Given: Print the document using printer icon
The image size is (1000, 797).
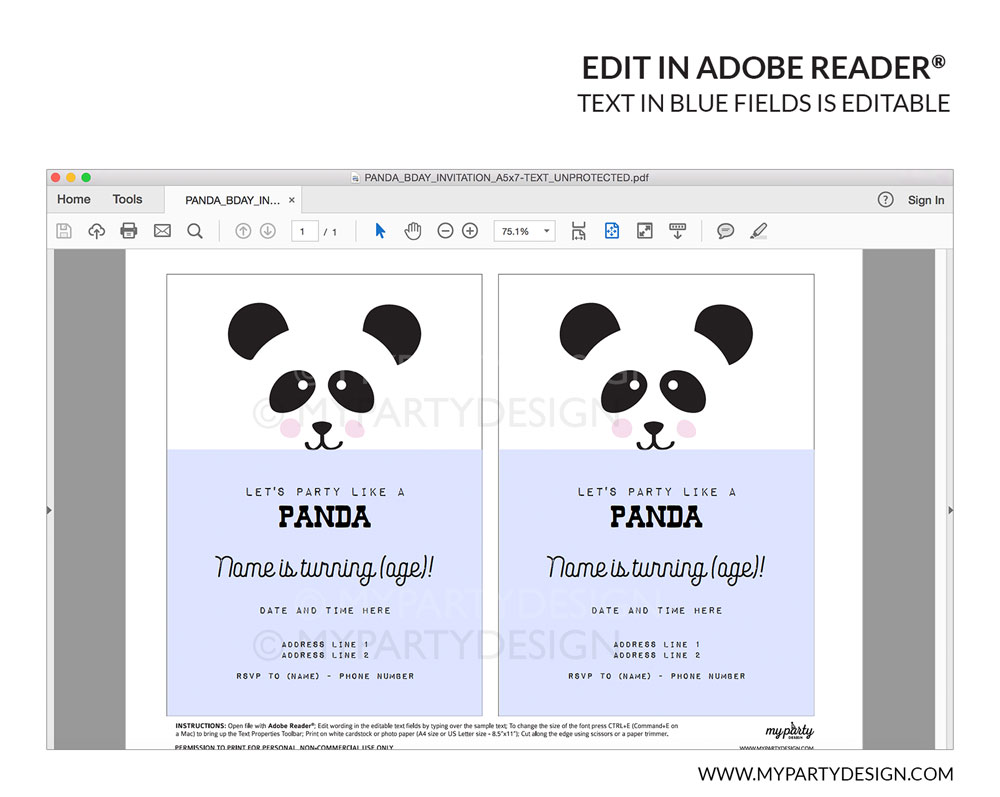Looking at the screenshot, I should click(129, 231).
